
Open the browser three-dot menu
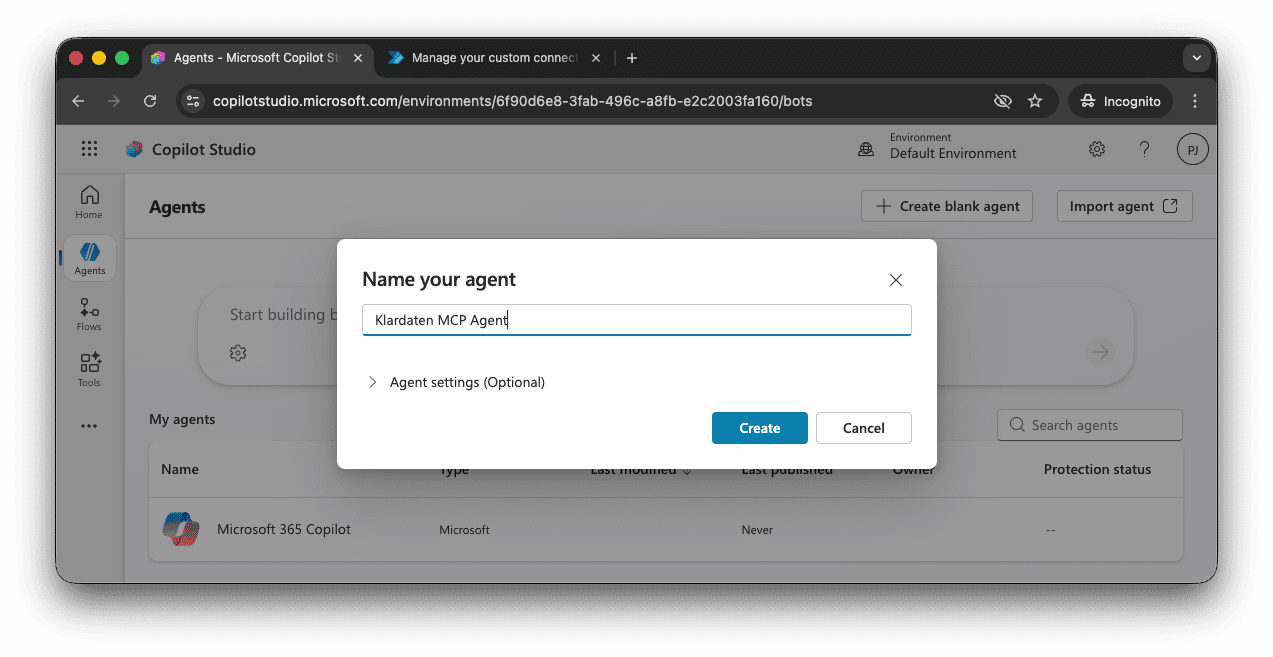pyautogui.click(x=1195, y=101)
